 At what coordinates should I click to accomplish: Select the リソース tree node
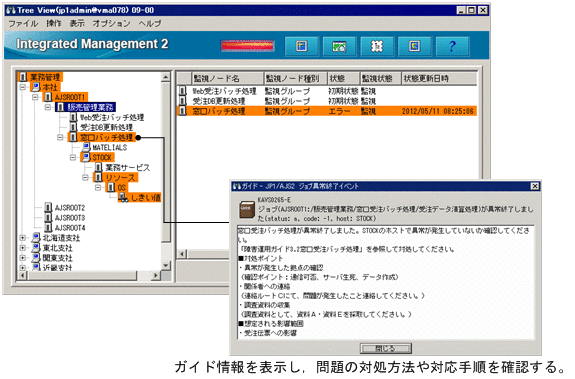120,178
